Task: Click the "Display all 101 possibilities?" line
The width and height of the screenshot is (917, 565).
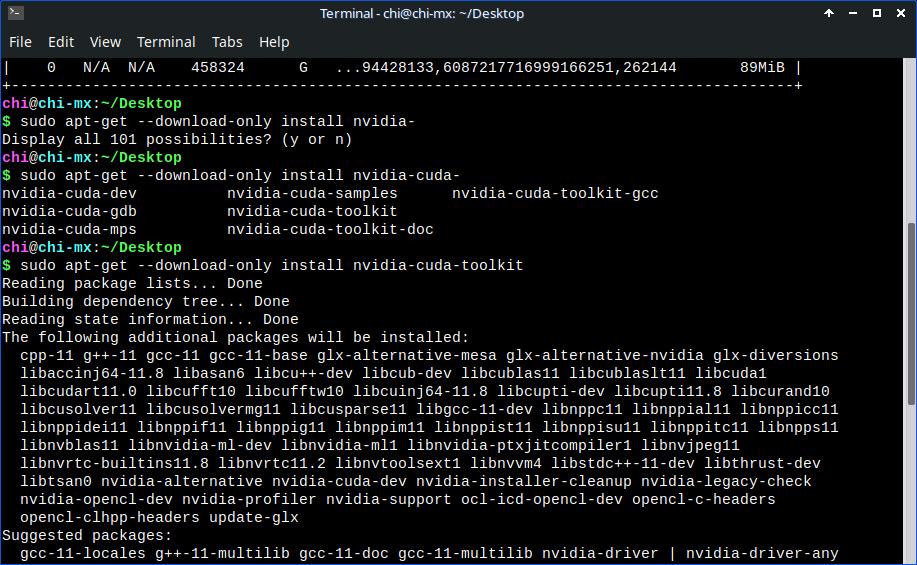Action: coord(177,139)
